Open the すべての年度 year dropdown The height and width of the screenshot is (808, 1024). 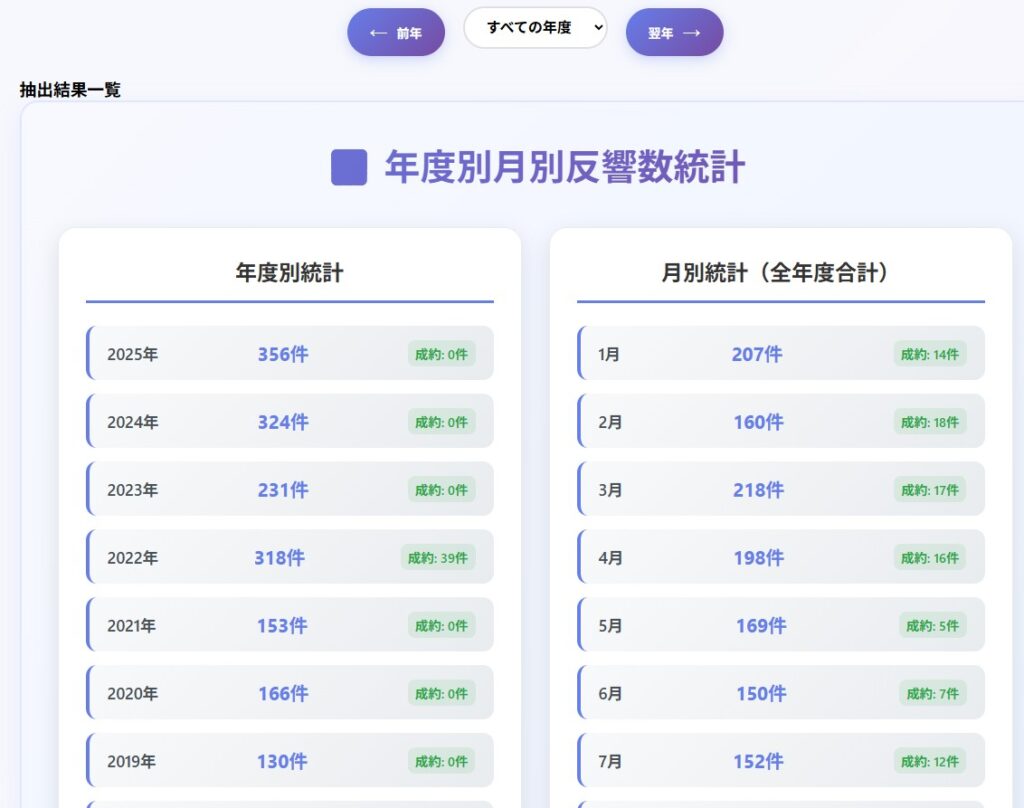[x=535, y=28]
